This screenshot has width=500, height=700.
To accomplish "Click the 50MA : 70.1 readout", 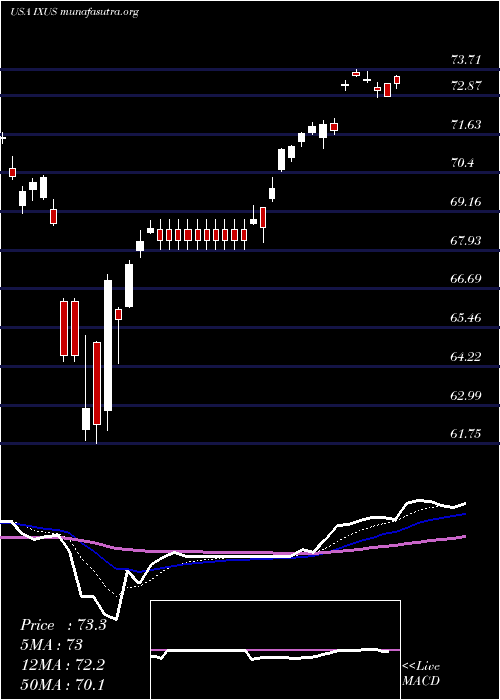I will [x=62, y=685].
